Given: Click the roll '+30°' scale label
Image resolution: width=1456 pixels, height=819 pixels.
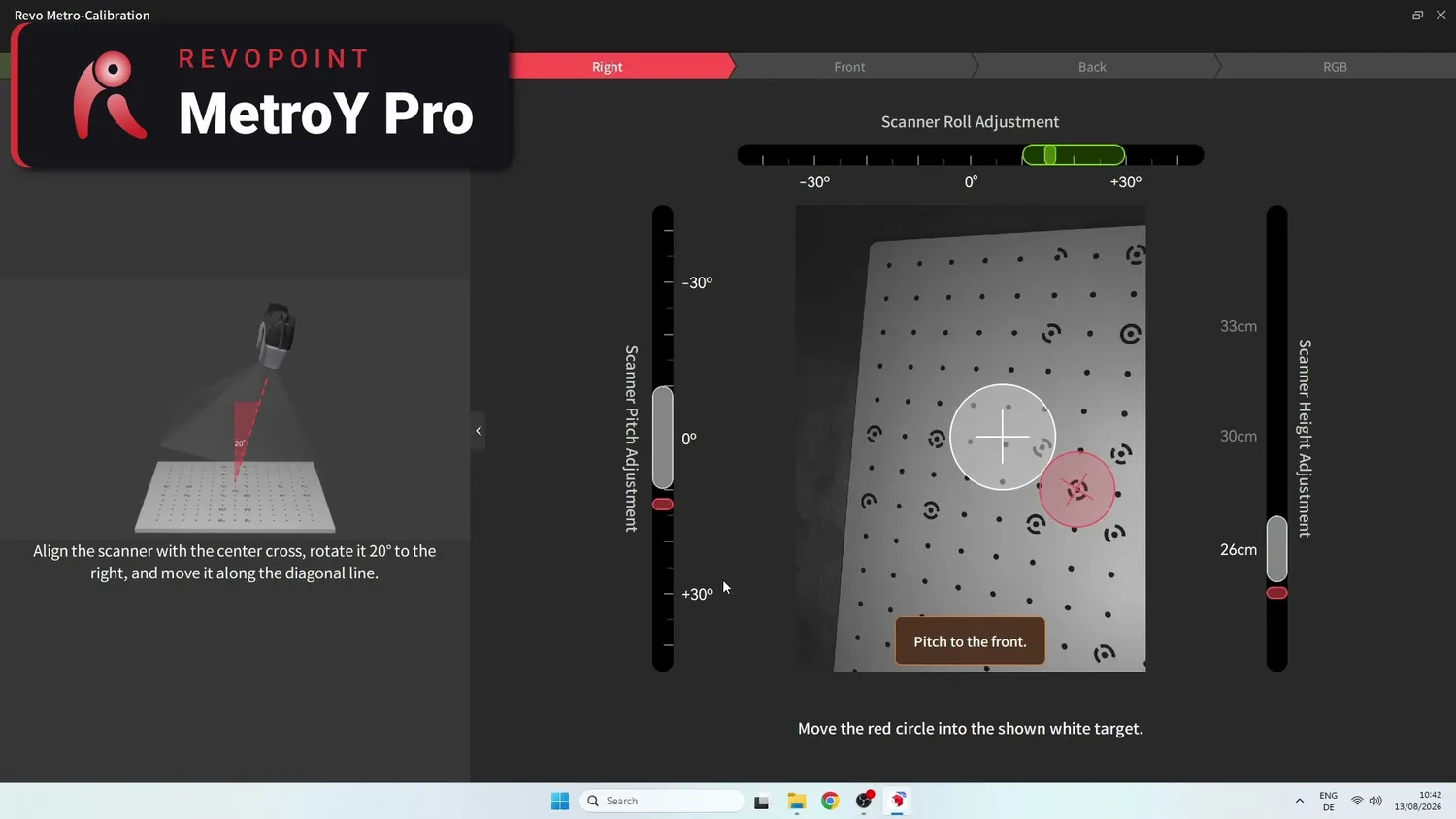Looking at the screenshot, I should click(1126, 181).
